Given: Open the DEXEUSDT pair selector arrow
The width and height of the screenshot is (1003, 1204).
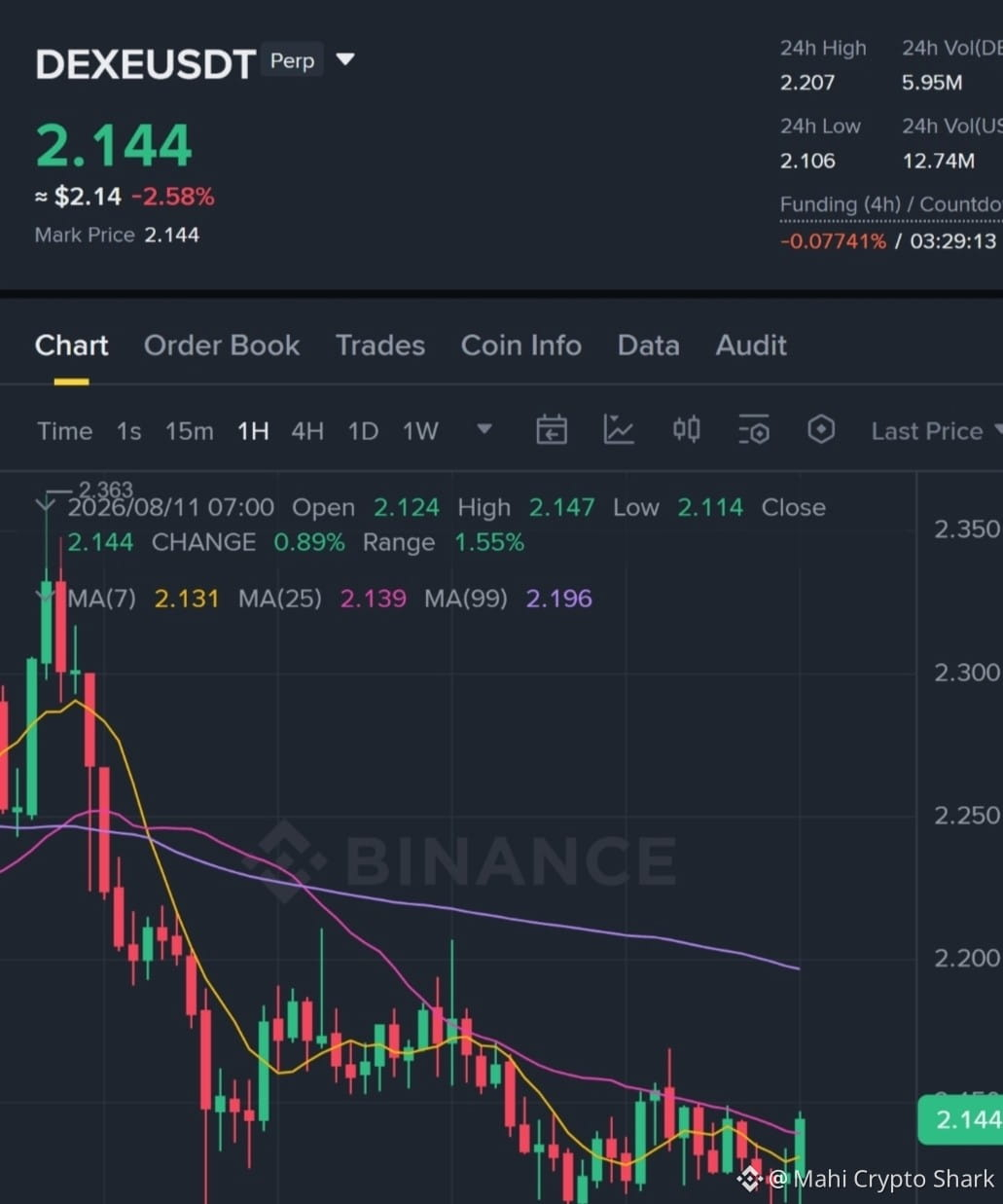Looking at the screenshot, I should click(x=345, y=59).
